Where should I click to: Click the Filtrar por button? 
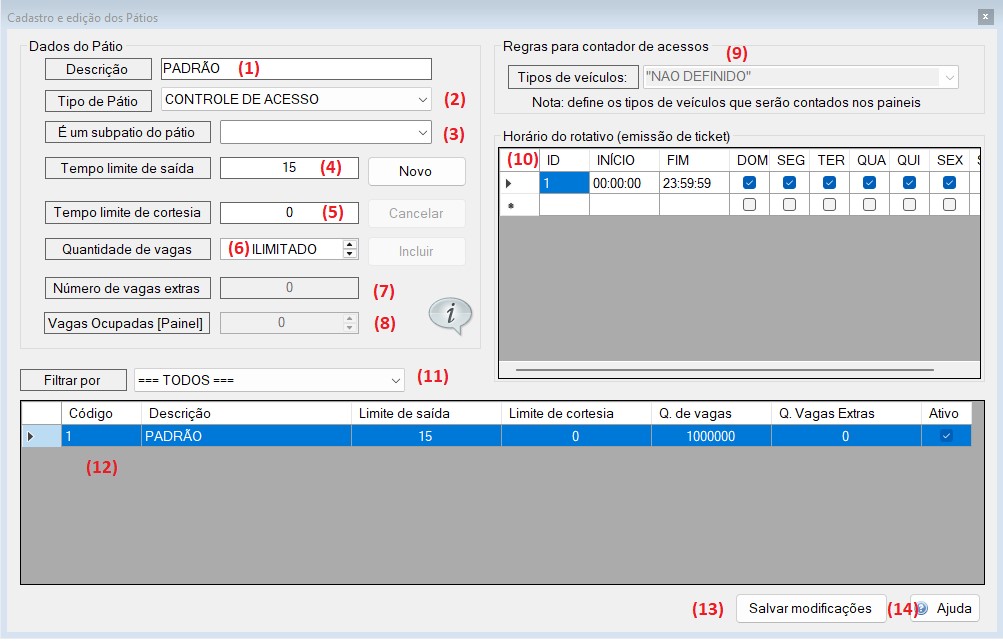73,380
